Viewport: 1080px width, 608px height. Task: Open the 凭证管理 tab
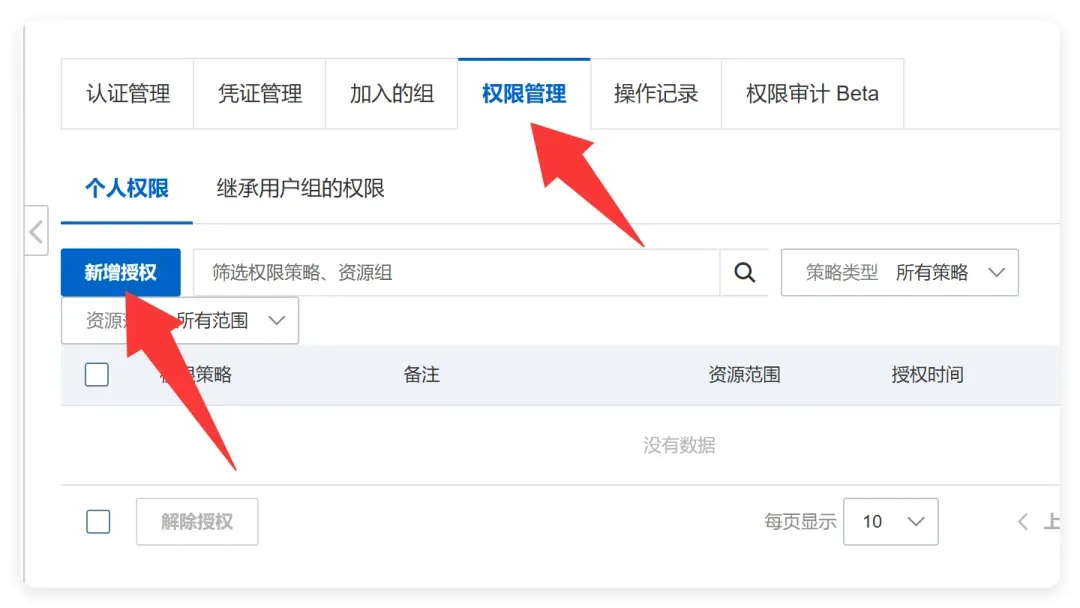[260, 94]
